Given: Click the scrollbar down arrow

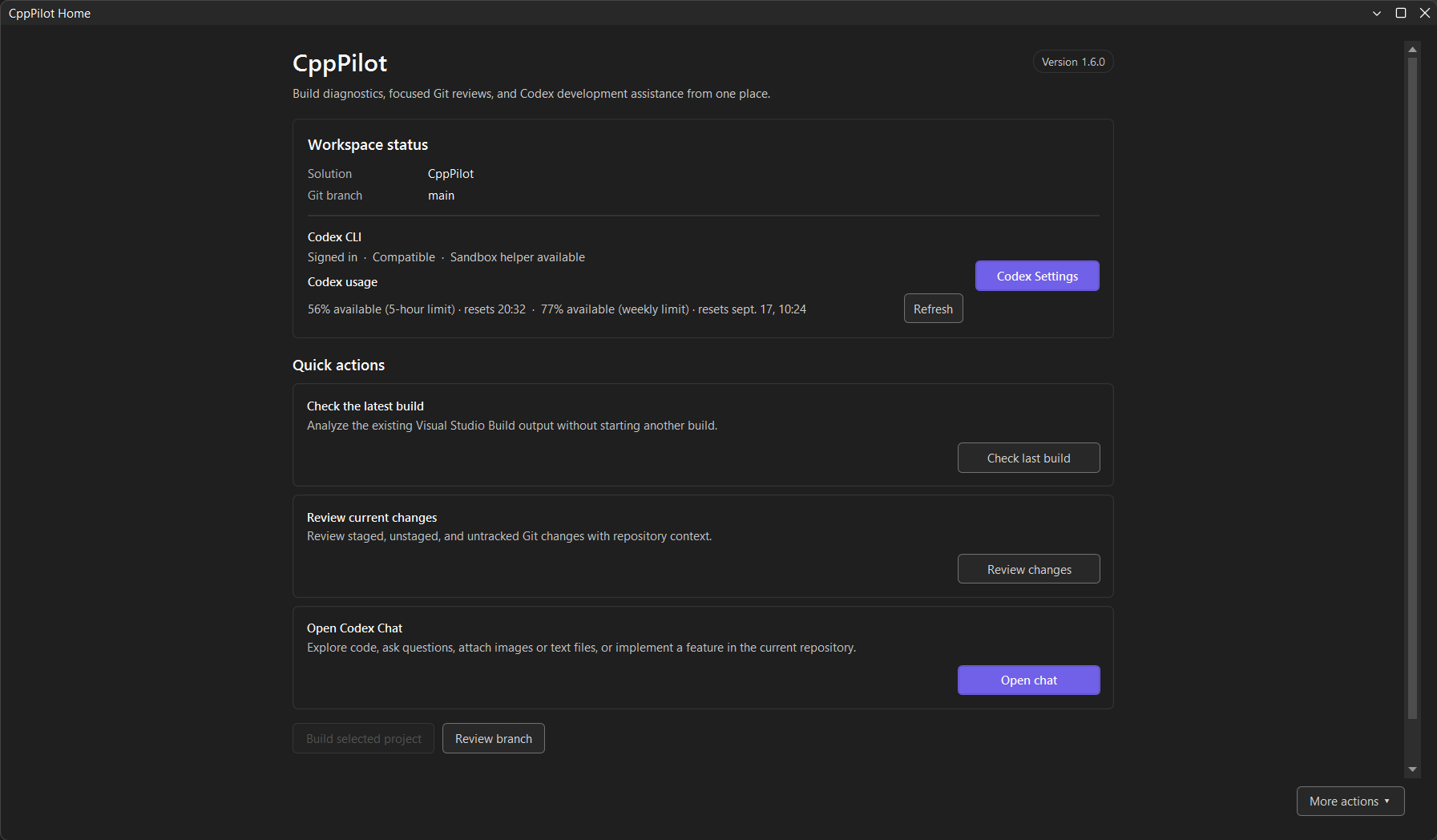Looking at the screenshot, I should (x=1412, y=769).
